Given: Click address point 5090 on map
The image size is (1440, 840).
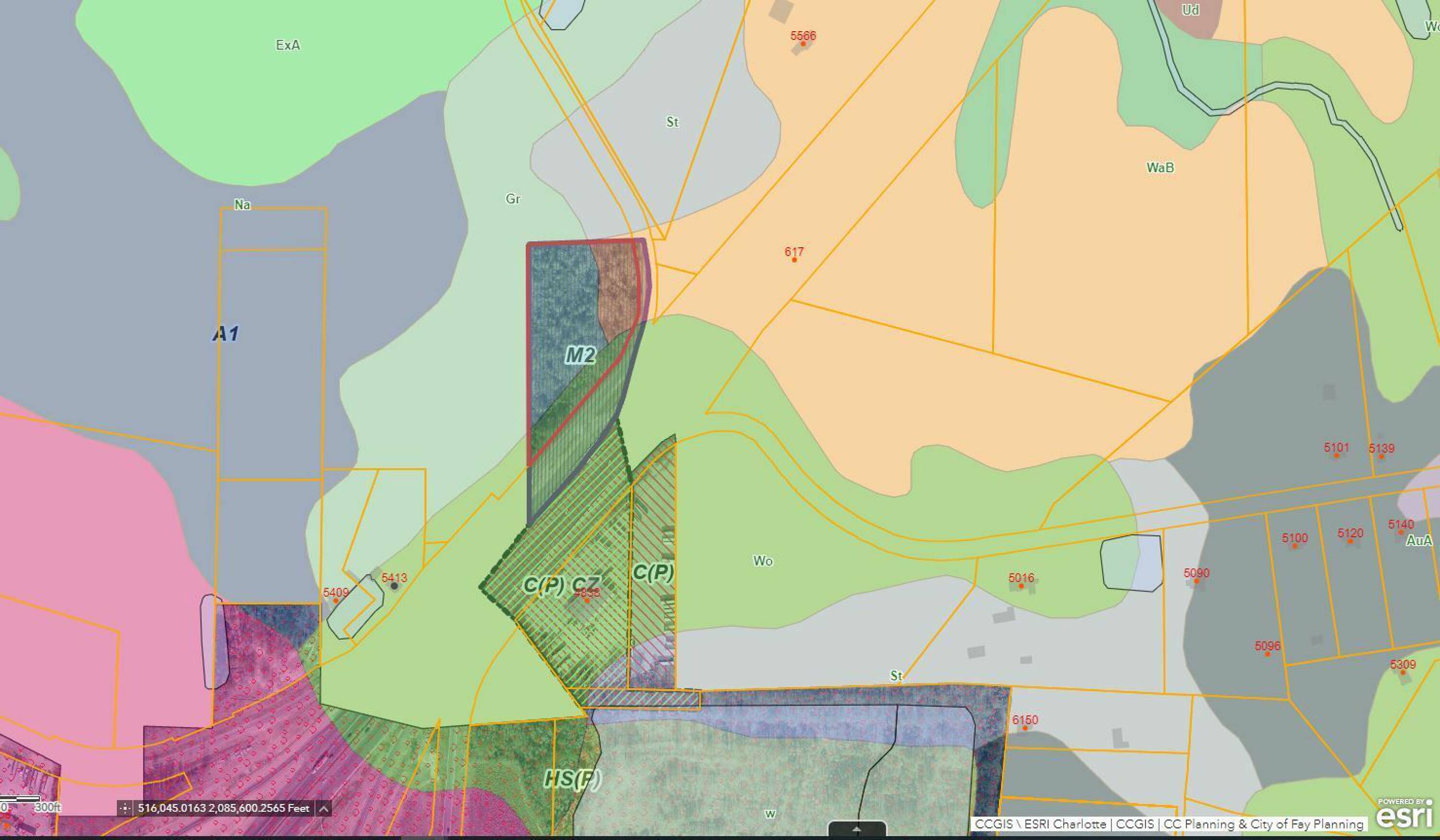Looking at the screenshot, I should click(x=1196, y=581).
